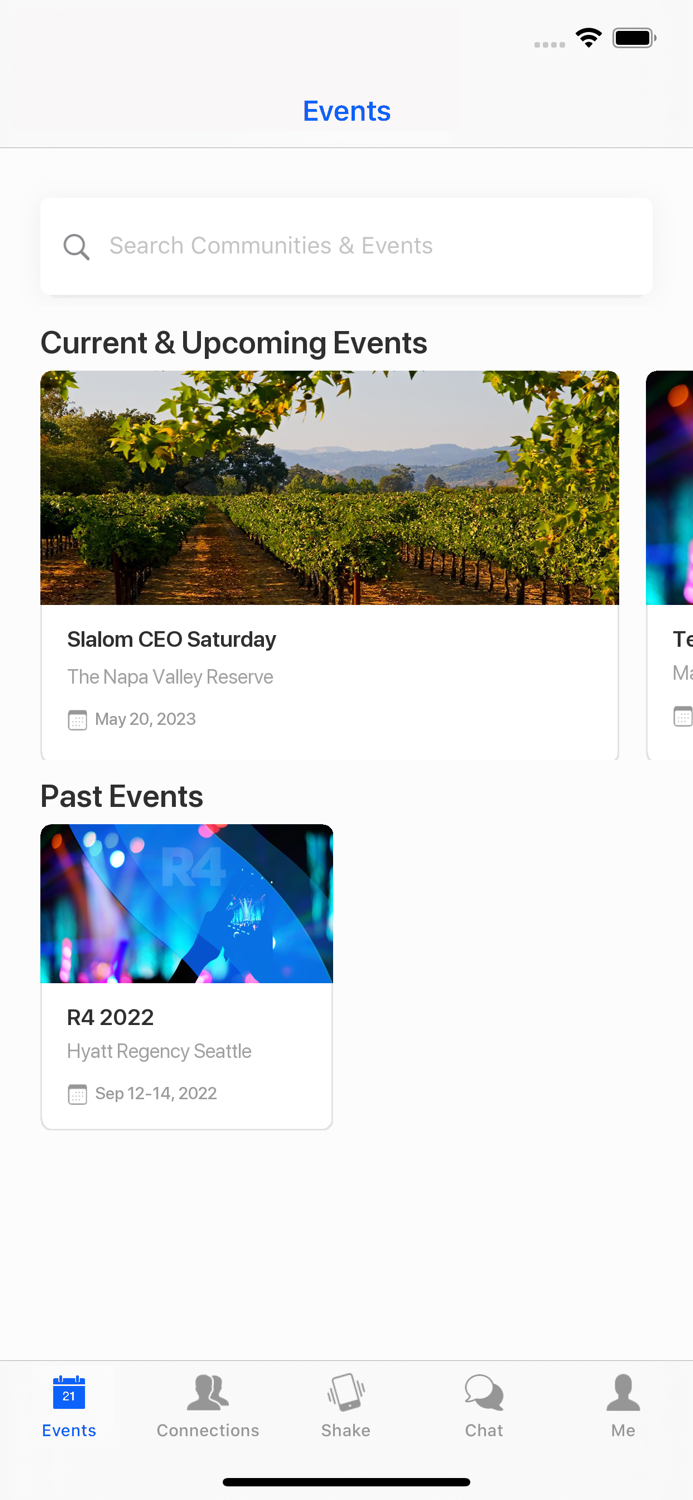Tap the Wi-Fi icon in the status bar
The width and height of the screenshot is (693, 1500).
[x=588, y=37]
